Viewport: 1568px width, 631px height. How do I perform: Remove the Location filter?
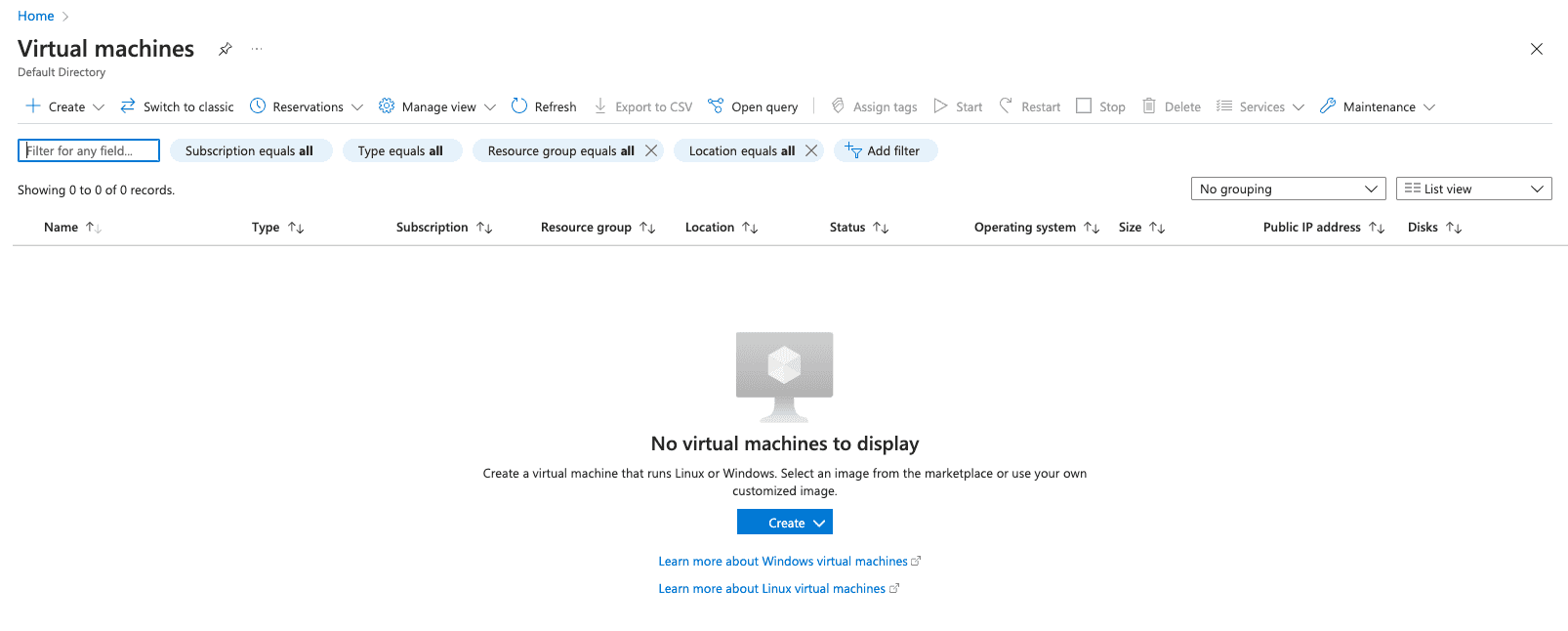tap(811, 150)
